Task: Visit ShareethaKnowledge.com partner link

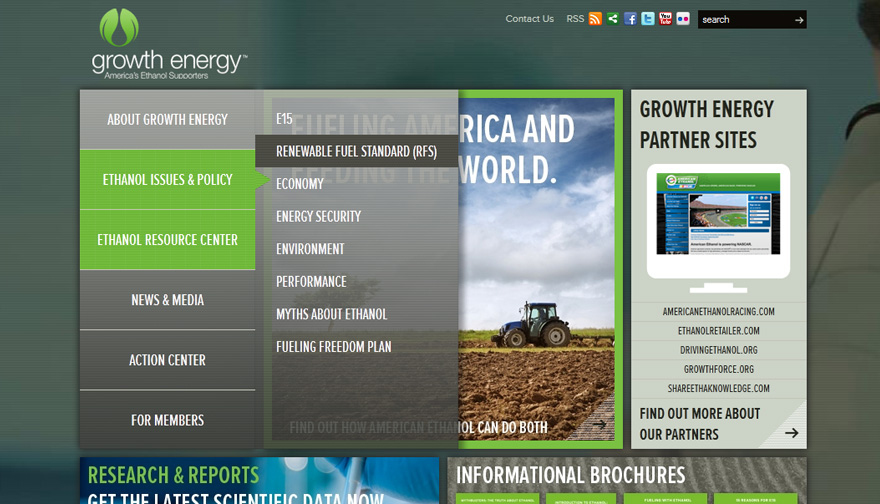Action: pos(718,388)
